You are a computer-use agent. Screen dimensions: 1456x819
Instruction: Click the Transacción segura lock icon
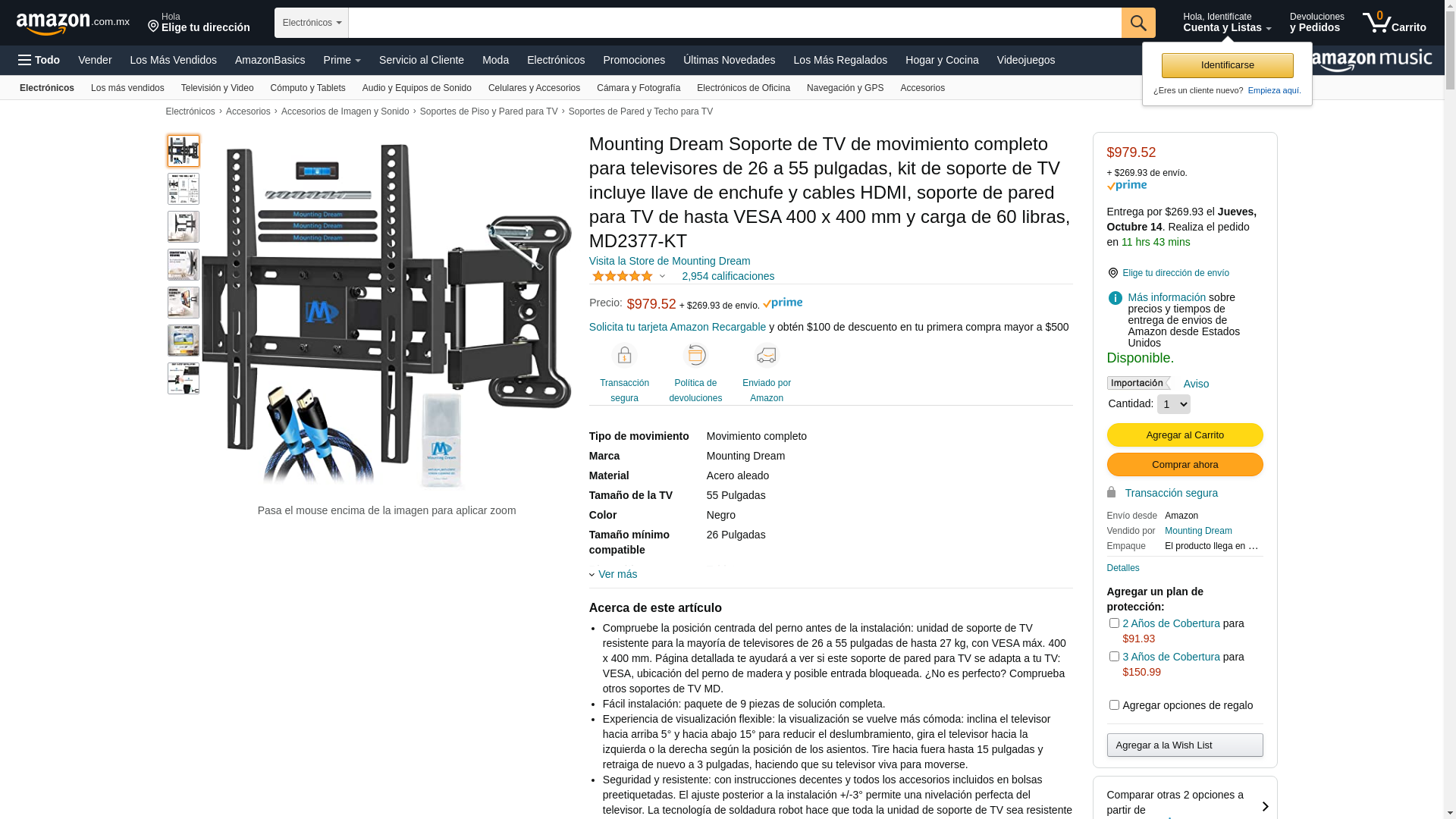pyautogui.click(x=624, y=355)
